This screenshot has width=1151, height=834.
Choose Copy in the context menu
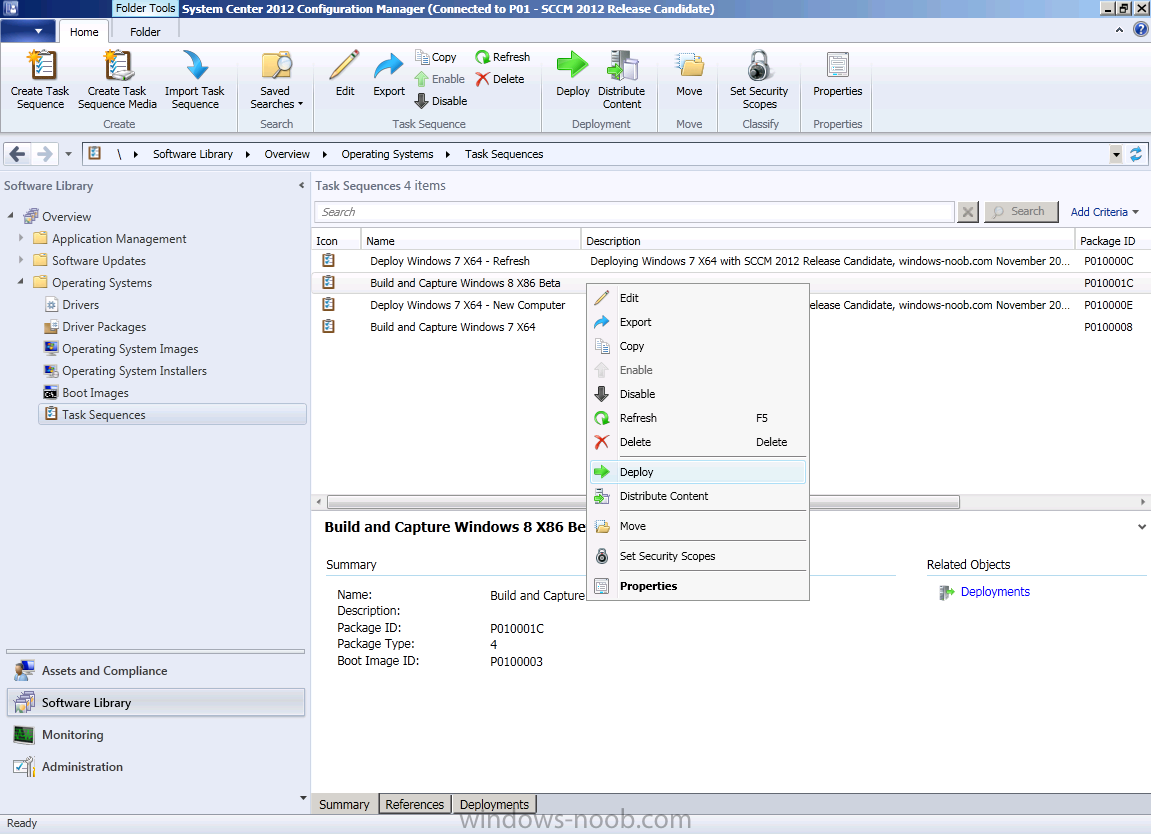pos(698,346)
